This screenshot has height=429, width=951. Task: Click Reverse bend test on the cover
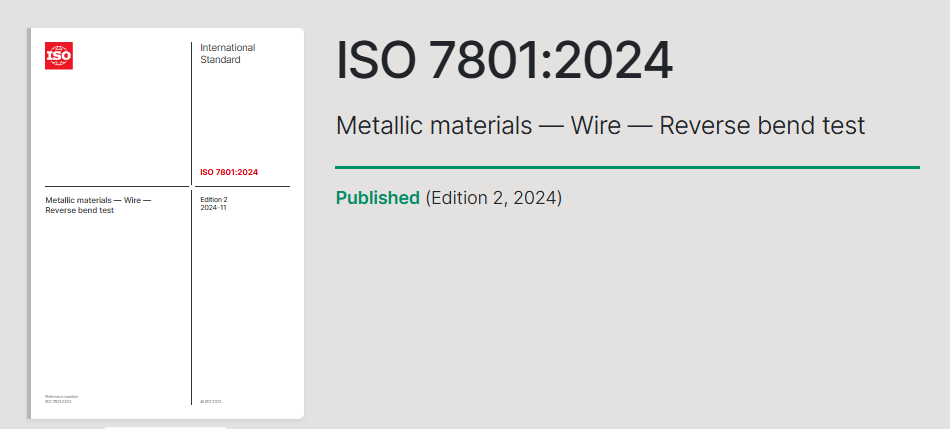(80, 210)
